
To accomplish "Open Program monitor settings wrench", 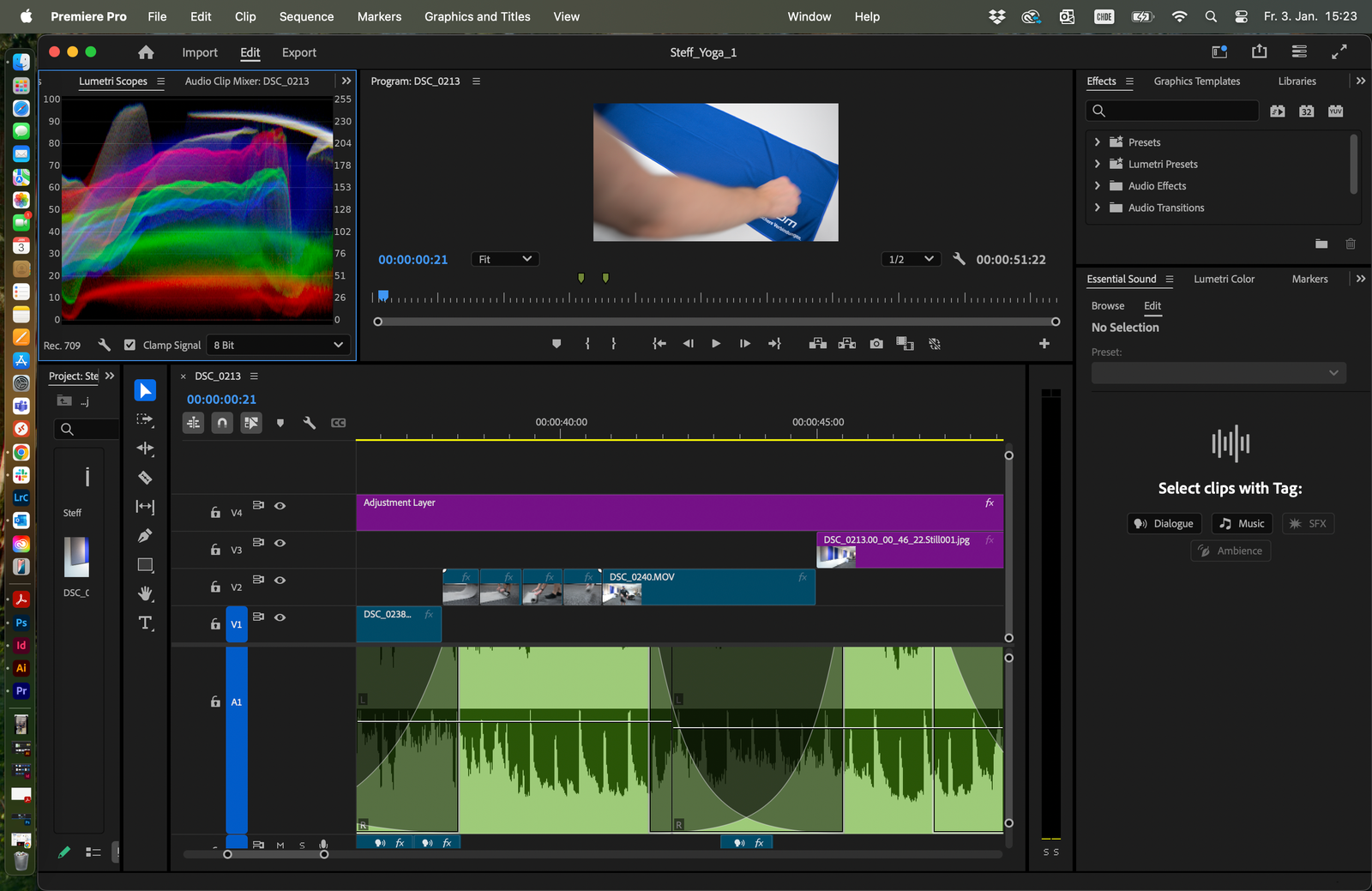I will click(x=959, y=259).
